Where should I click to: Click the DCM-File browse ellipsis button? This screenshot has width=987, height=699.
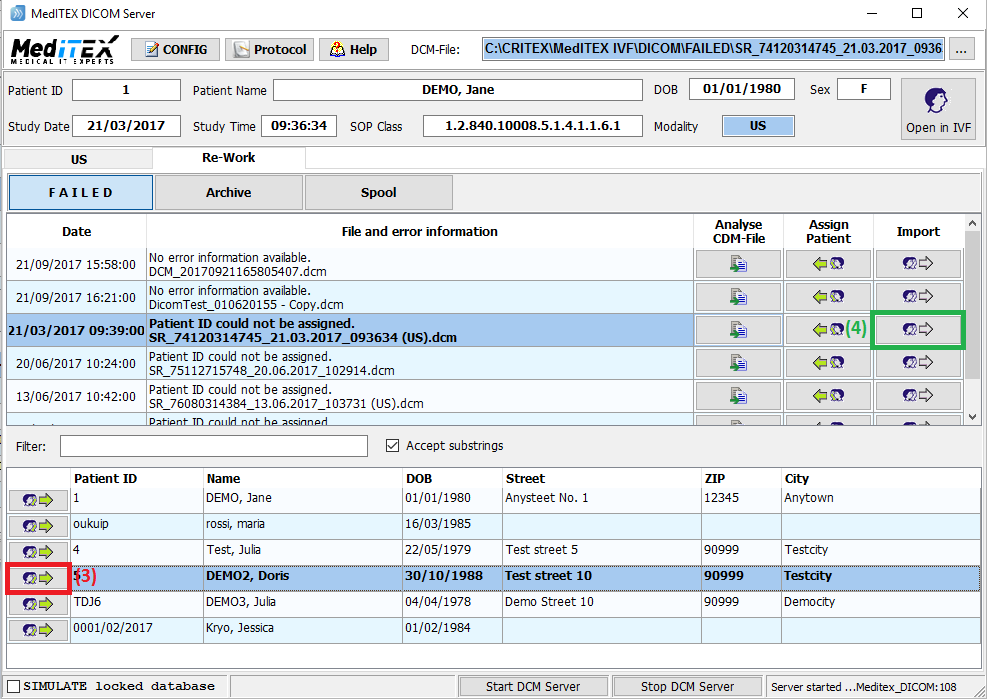tap(961, 49)
